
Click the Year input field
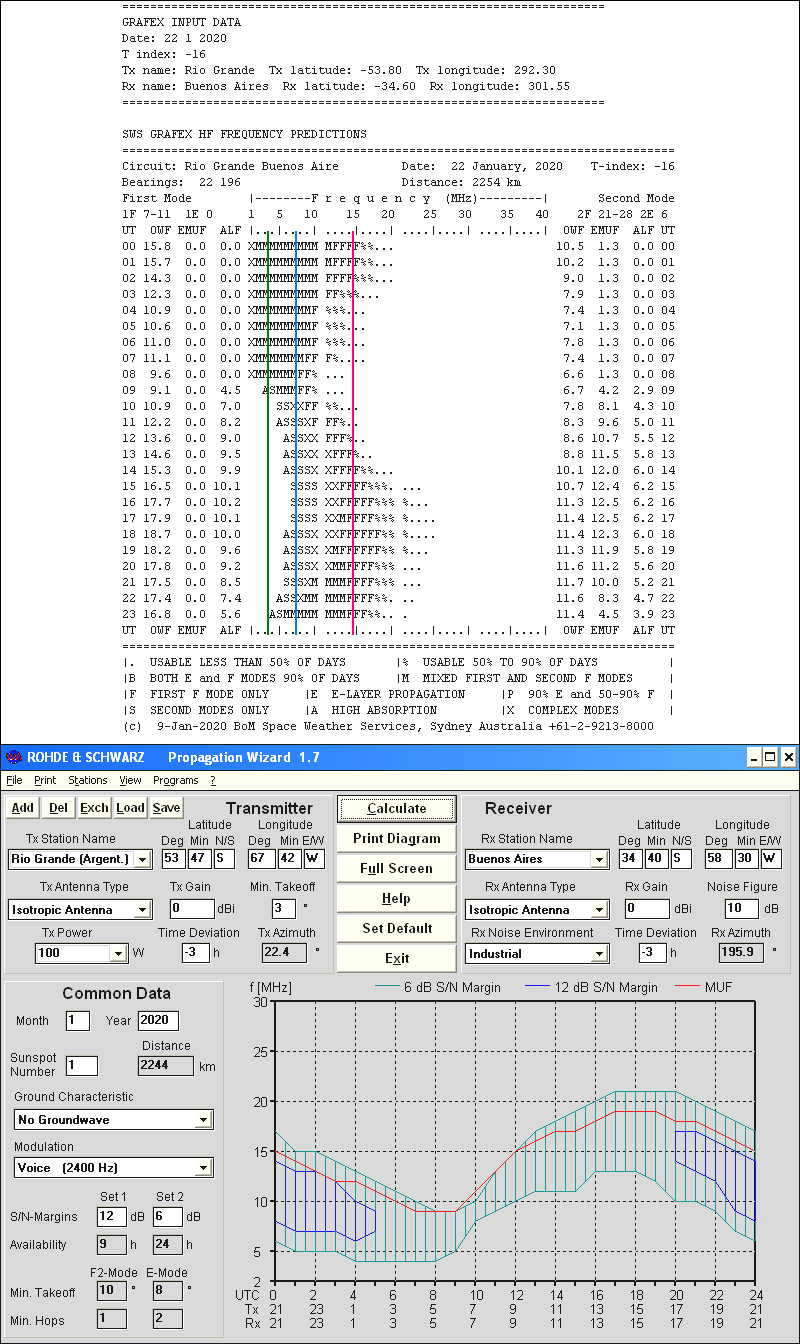(159, 1021)
